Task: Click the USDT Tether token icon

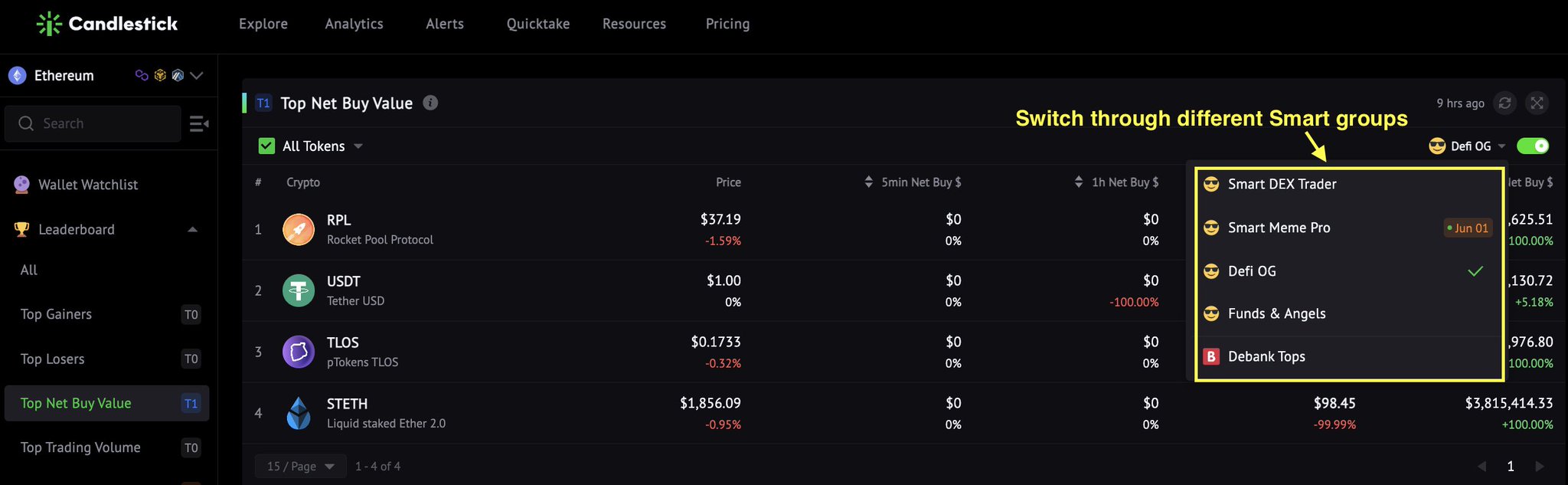Action: point(299,290)
